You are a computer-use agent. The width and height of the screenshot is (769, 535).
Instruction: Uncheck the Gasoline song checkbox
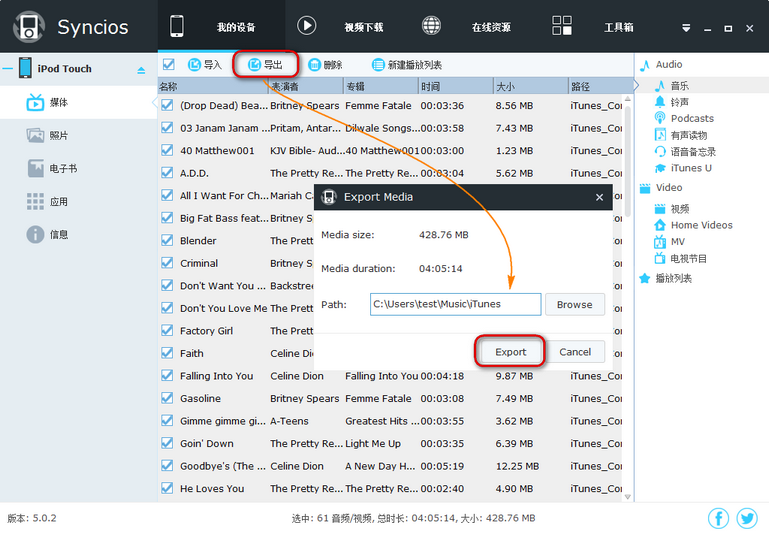click(x=167, y=398)
